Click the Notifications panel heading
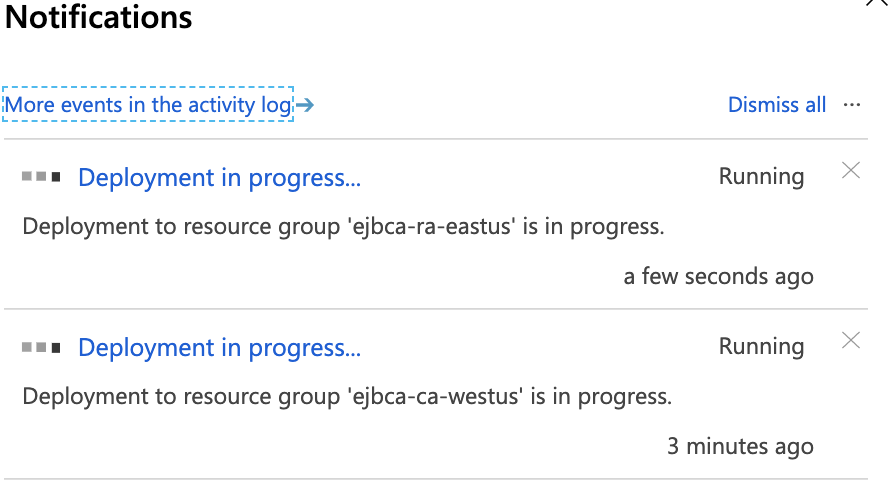The image size is (890, 482). [99, 17]
